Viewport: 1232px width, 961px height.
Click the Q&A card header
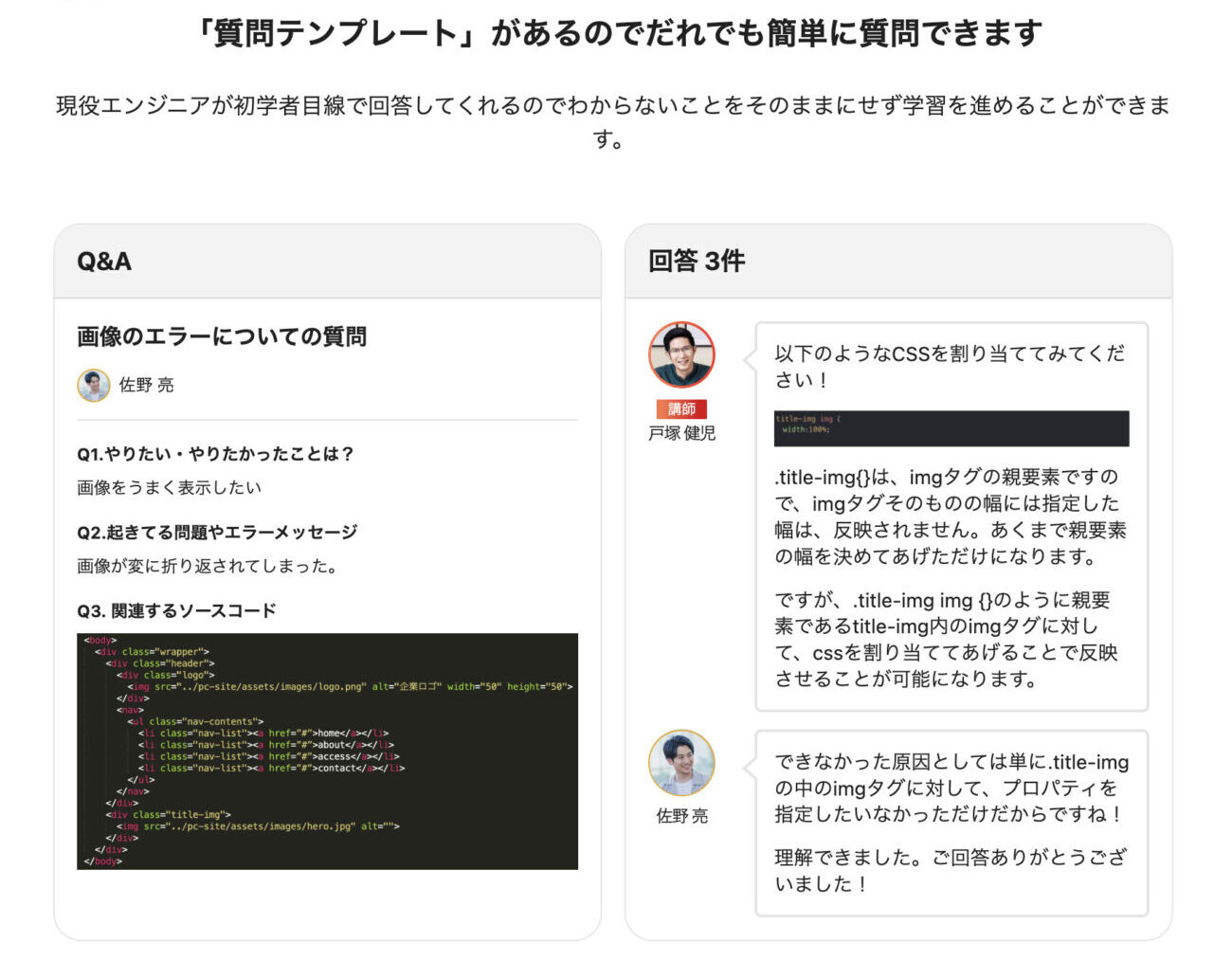327,262
